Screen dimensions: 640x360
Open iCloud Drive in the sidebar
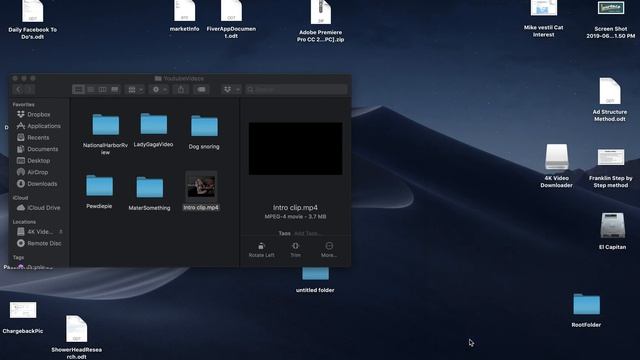(39, 208)
